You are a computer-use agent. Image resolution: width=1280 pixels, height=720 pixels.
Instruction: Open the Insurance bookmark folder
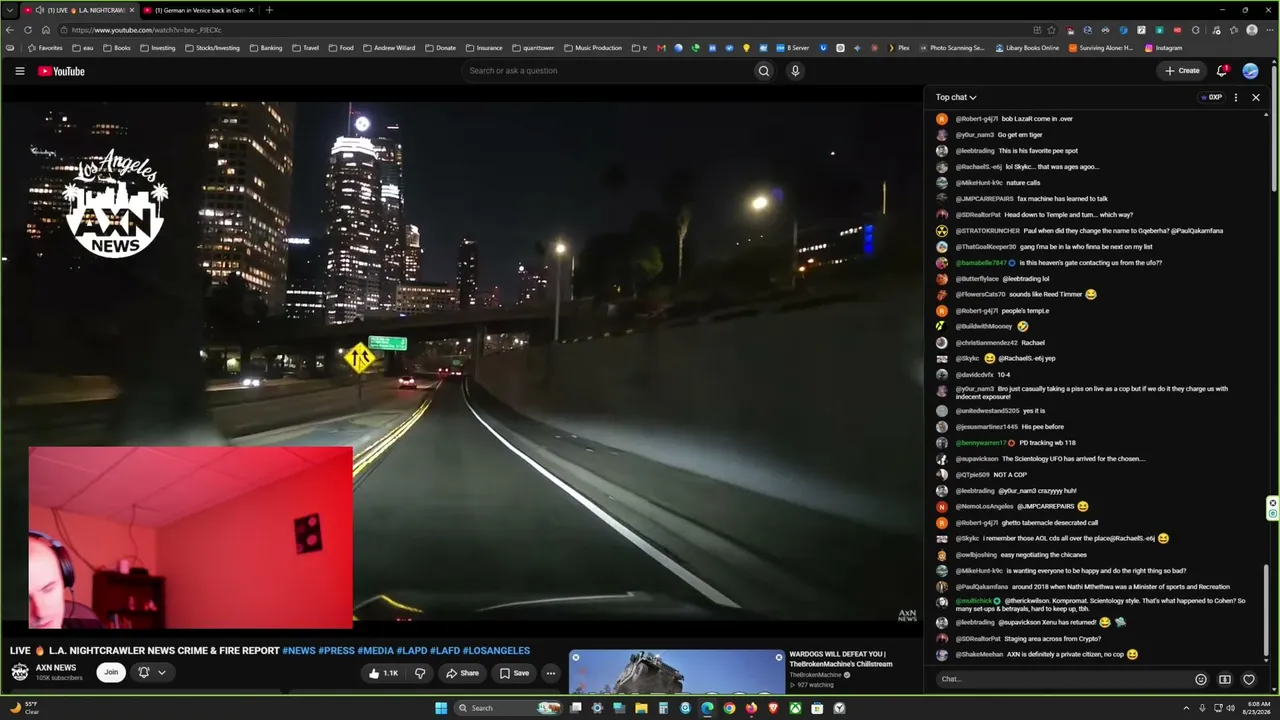point(483,48)
